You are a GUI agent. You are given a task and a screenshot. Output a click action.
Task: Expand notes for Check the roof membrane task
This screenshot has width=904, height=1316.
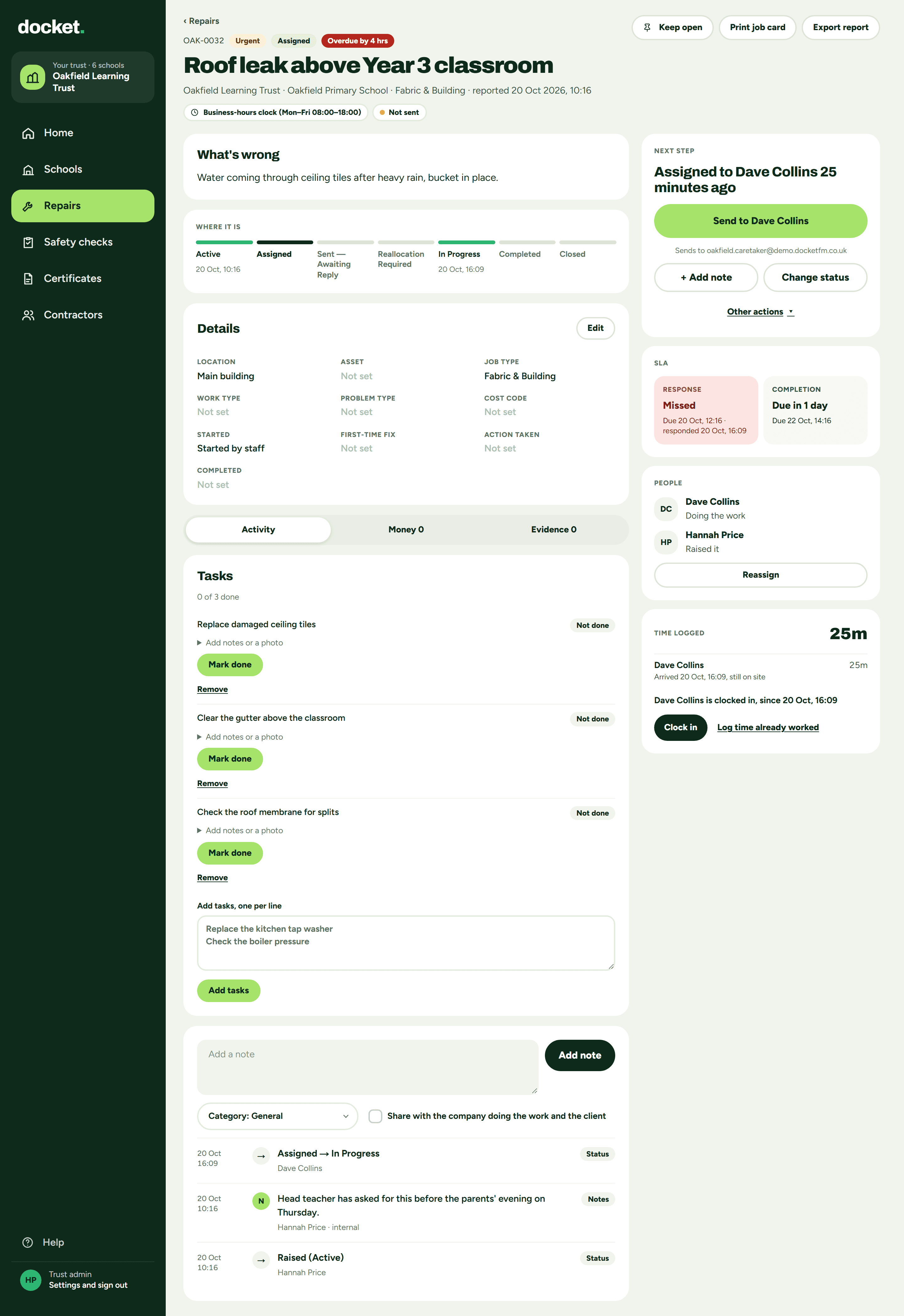(x=240, y=830)
